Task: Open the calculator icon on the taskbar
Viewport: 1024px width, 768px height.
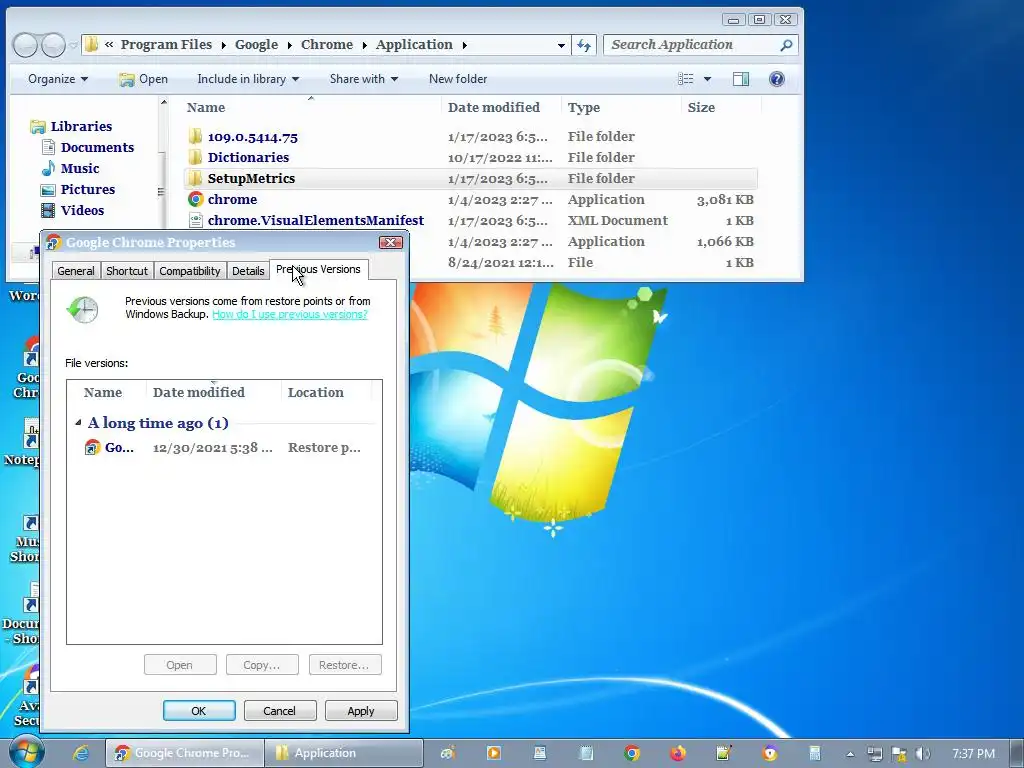Action: tap(815, 753)
